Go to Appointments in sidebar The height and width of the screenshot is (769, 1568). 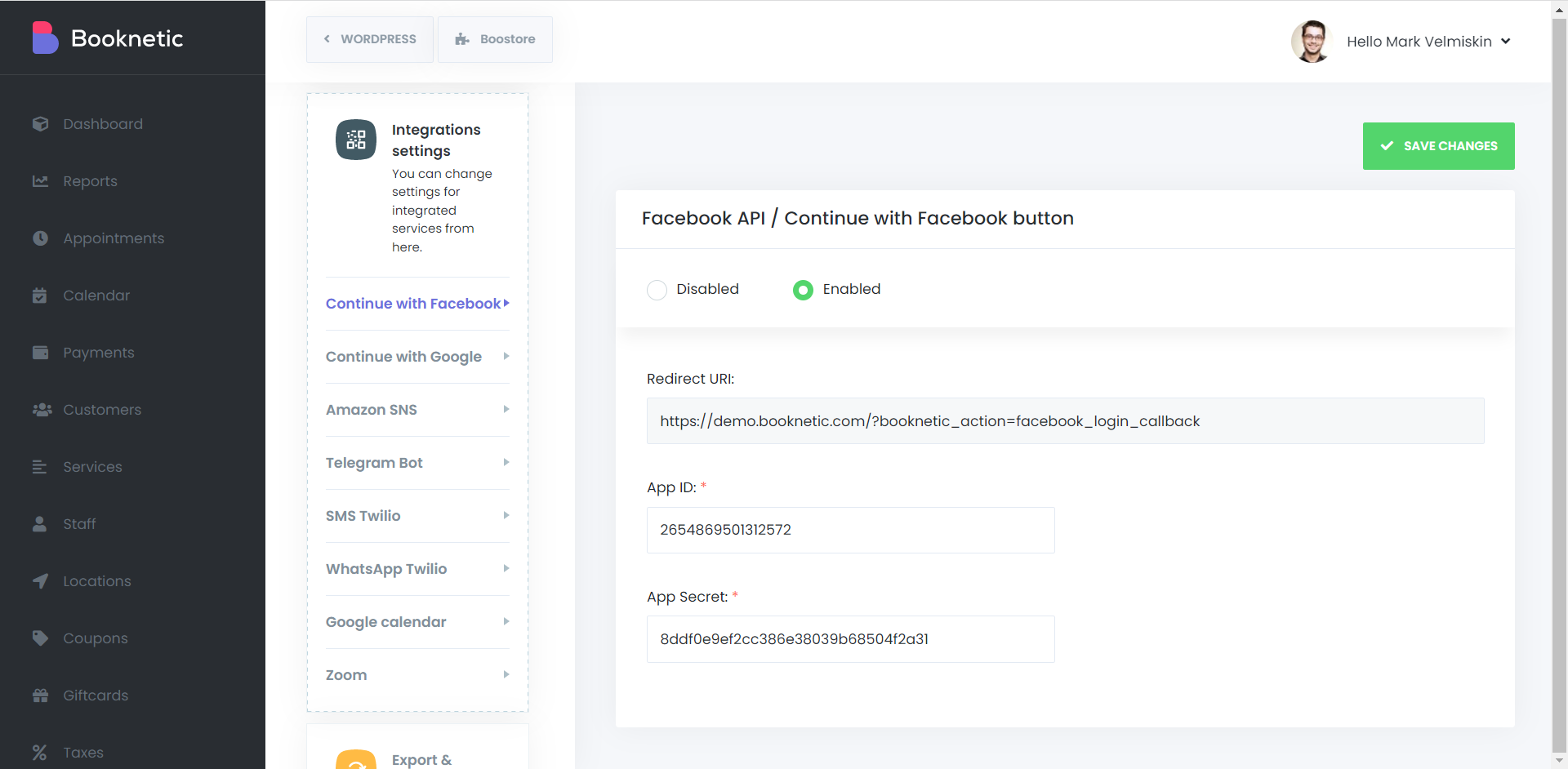pos(114,238)
